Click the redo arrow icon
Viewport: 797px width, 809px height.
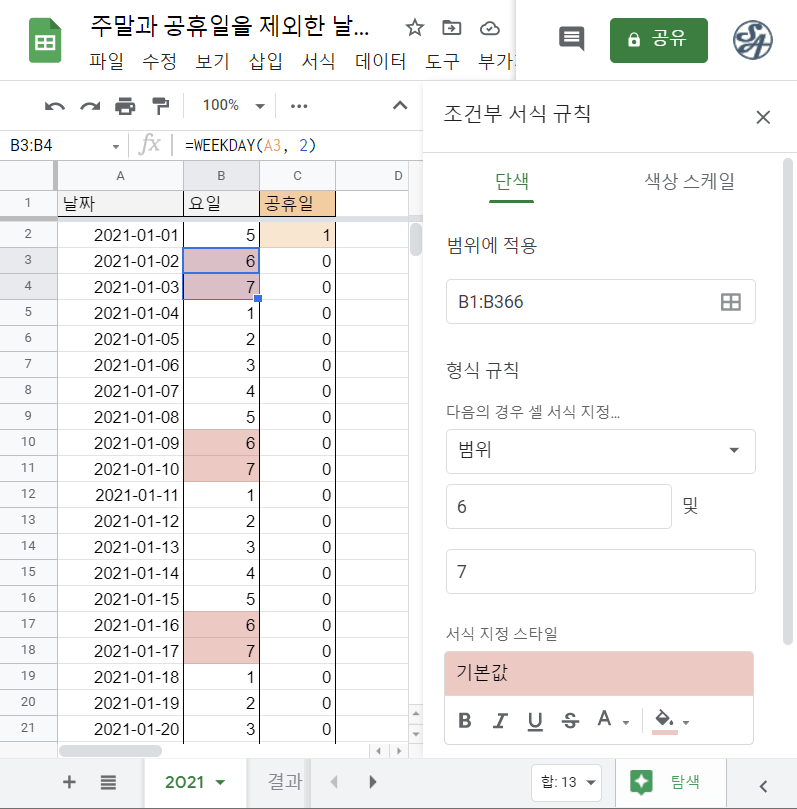[x=90, y=106]
